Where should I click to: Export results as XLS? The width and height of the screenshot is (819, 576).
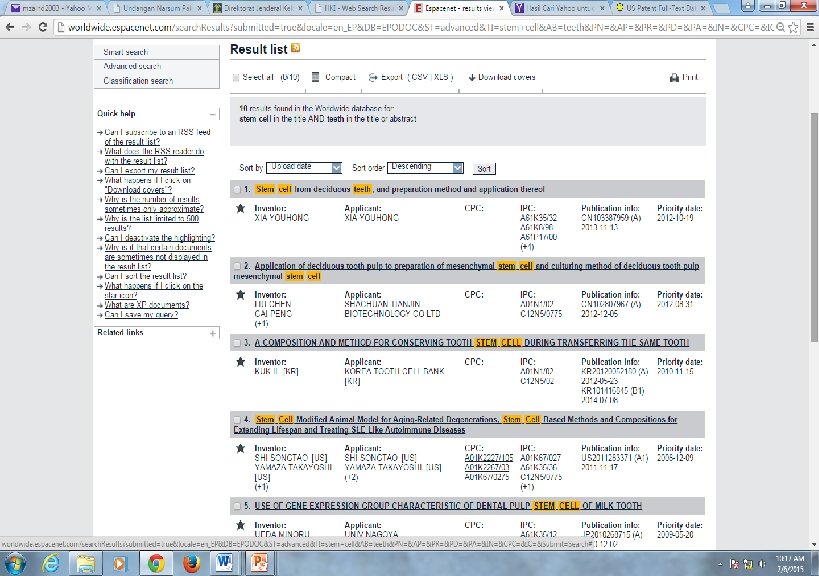coord(441,77)
